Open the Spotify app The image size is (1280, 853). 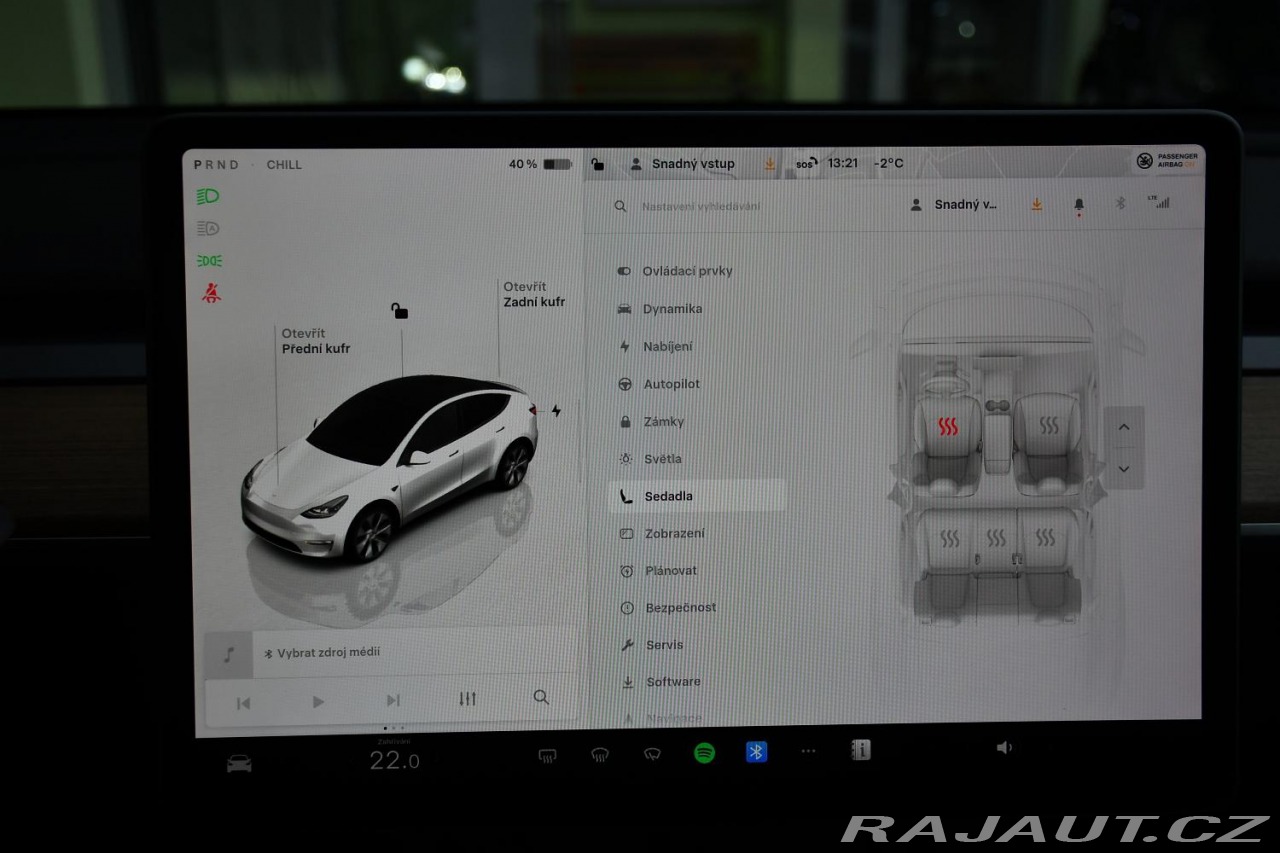coord(704,753)
